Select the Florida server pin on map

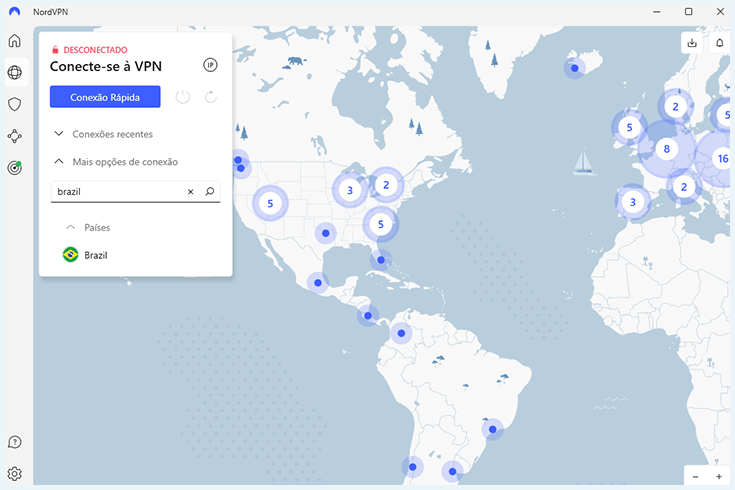[381, 260]
